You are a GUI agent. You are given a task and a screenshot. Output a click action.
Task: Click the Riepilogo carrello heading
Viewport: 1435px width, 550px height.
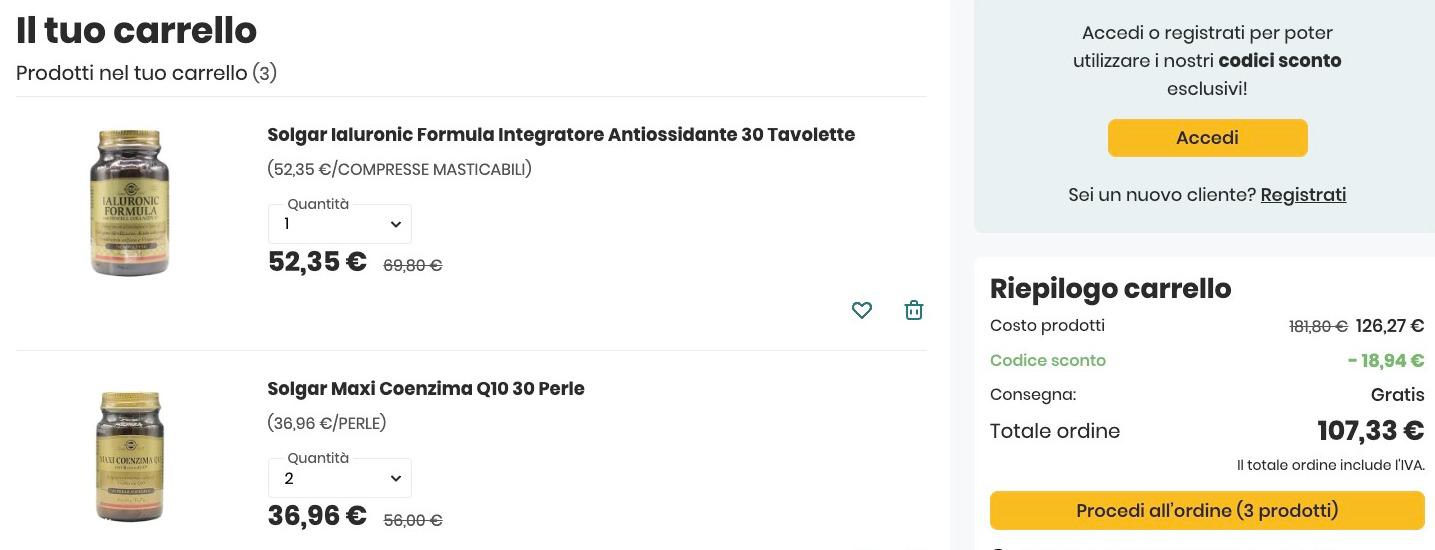1110,289
